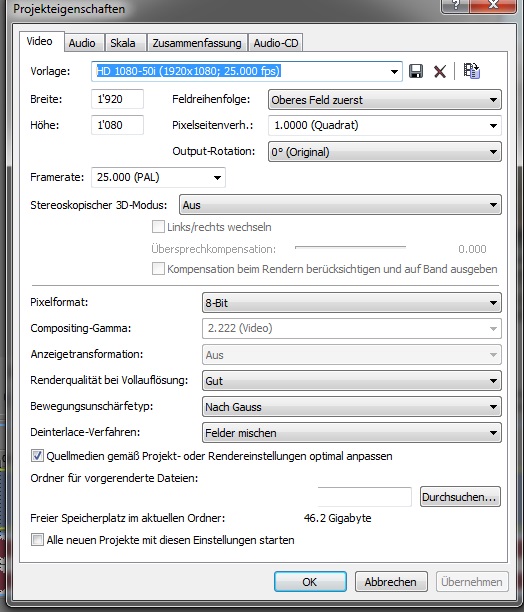Click the '46.2 Gigabyte' free space value

[x=337, y=518]
